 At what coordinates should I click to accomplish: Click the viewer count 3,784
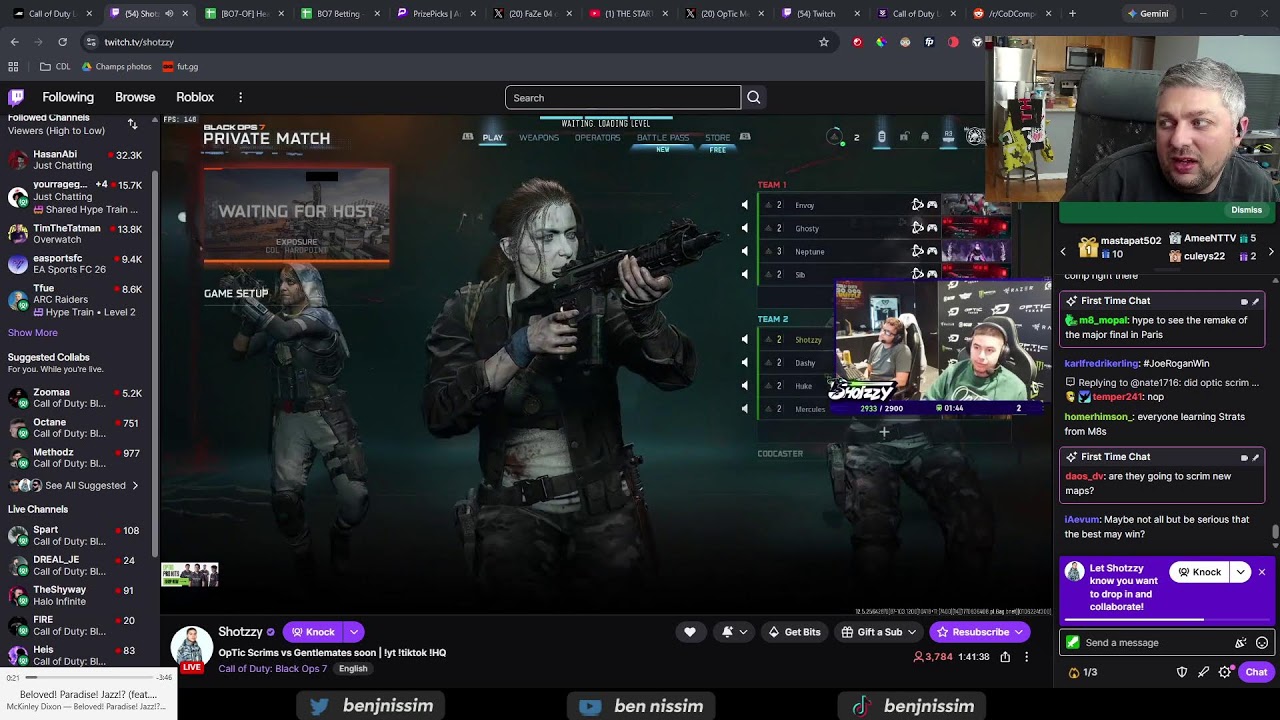(x=932, y=657)
